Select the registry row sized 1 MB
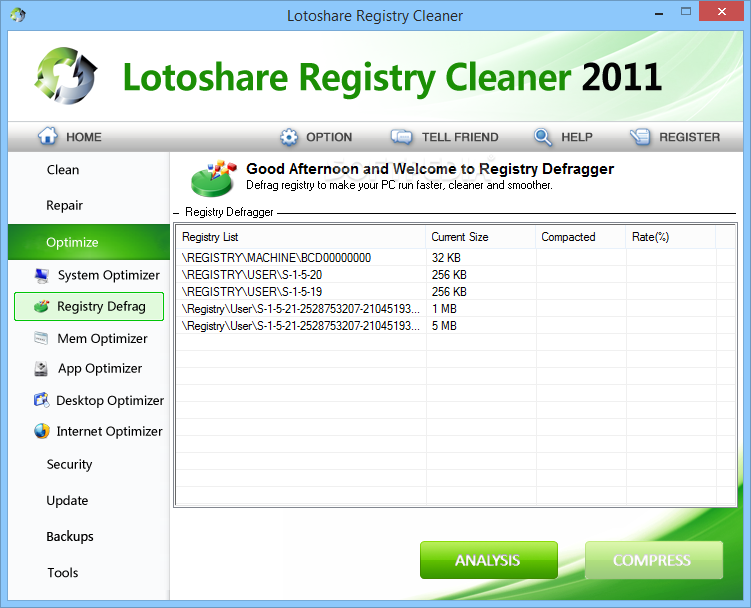Screen dimensions: 751x608 click(455, 309)
